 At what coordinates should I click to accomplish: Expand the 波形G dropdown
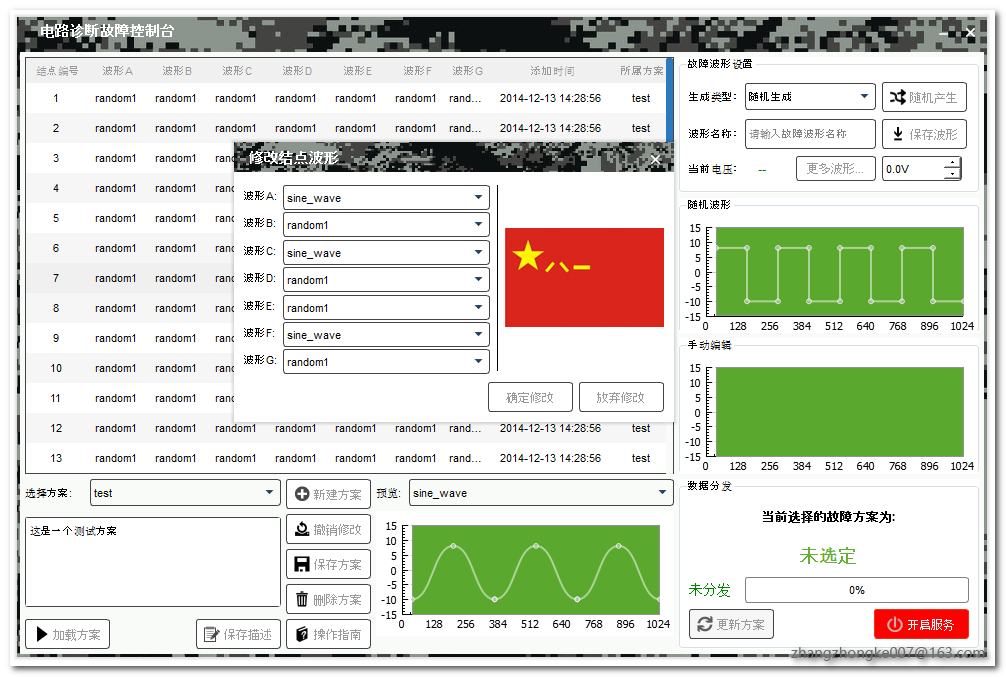pos(386,362)
